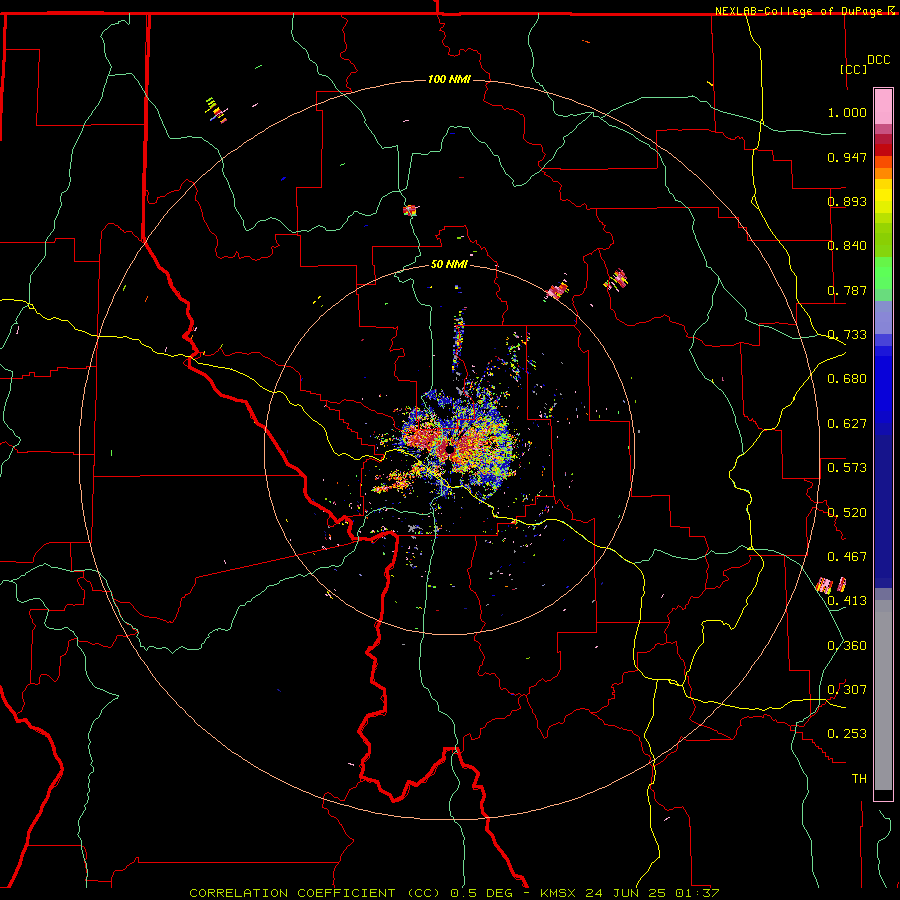Image resolution: width=900 pixels, height=900 pixels.
Task: Select the 0.787 scale value
Action: (x=847, y=290)
